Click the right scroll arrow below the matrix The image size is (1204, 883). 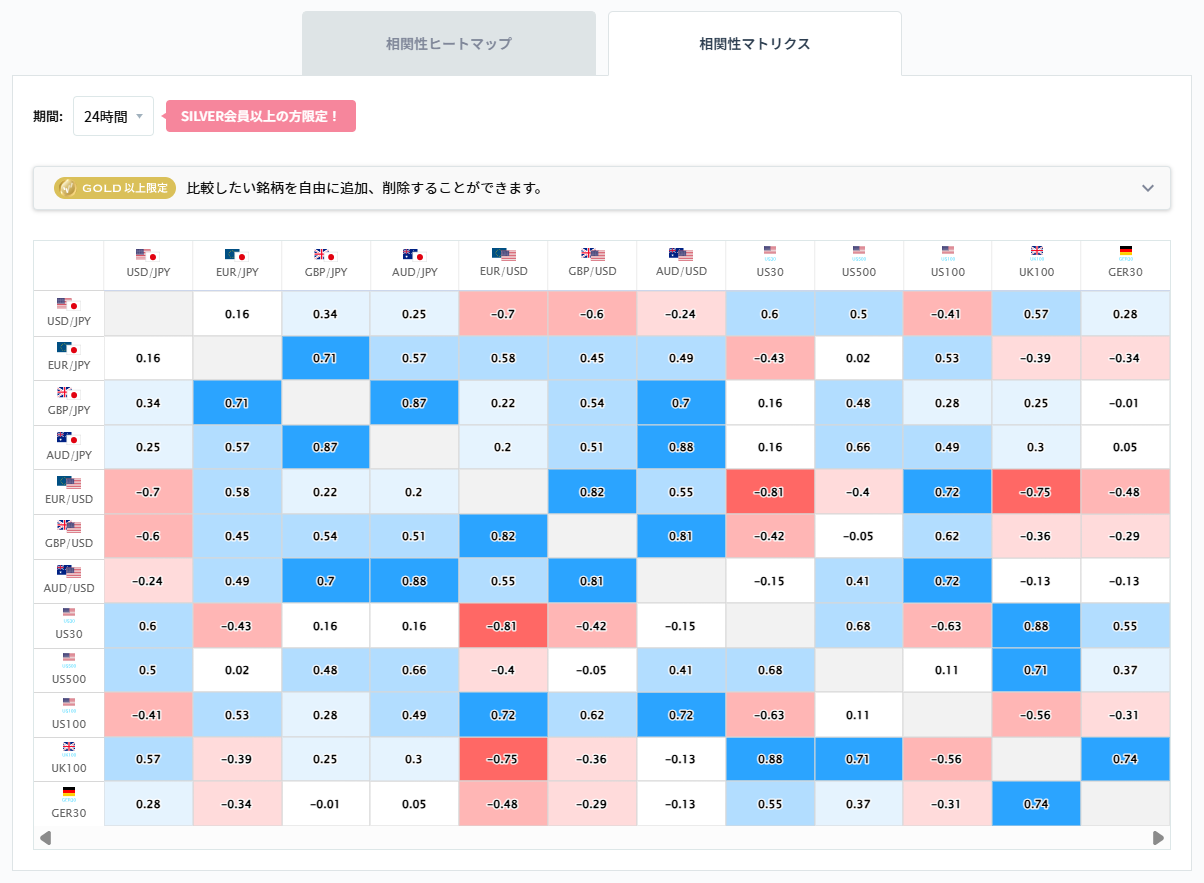[1157, 838]
